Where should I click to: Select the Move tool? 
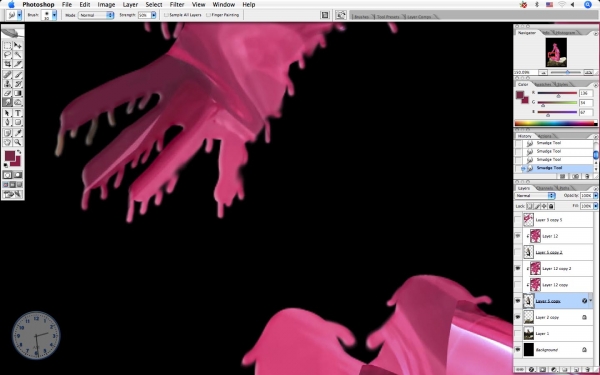pyautogui.click(x=18, y=46)
